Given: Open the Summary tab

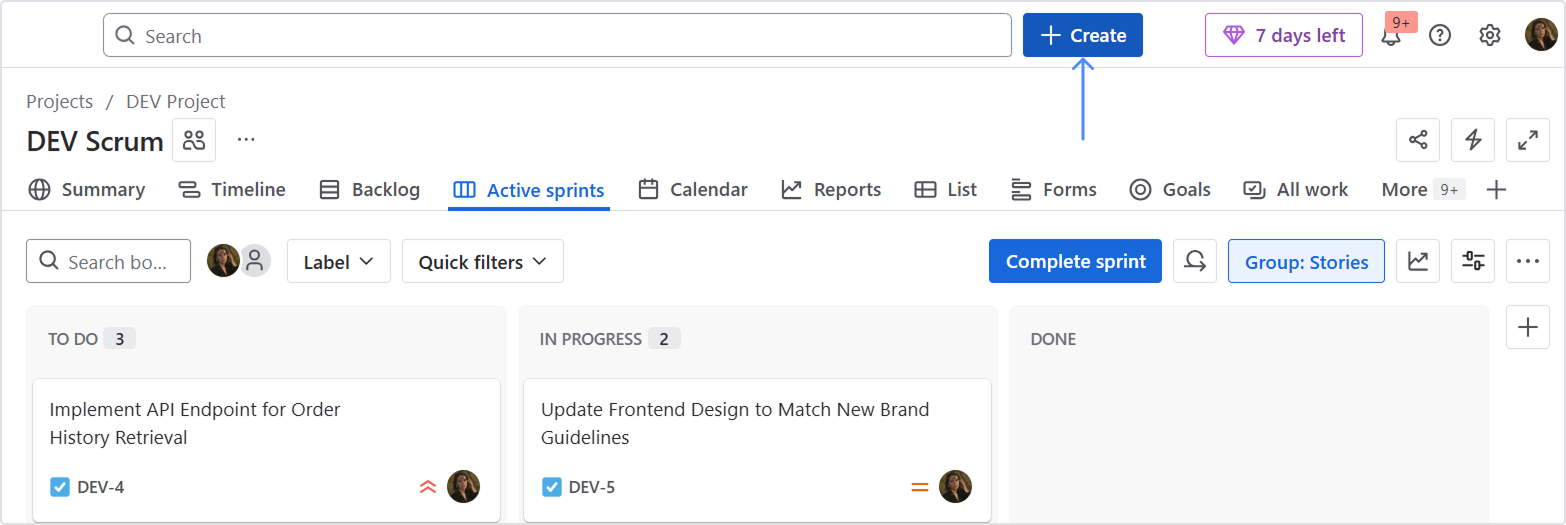Looking at the screenshot, I should point(87,189).
